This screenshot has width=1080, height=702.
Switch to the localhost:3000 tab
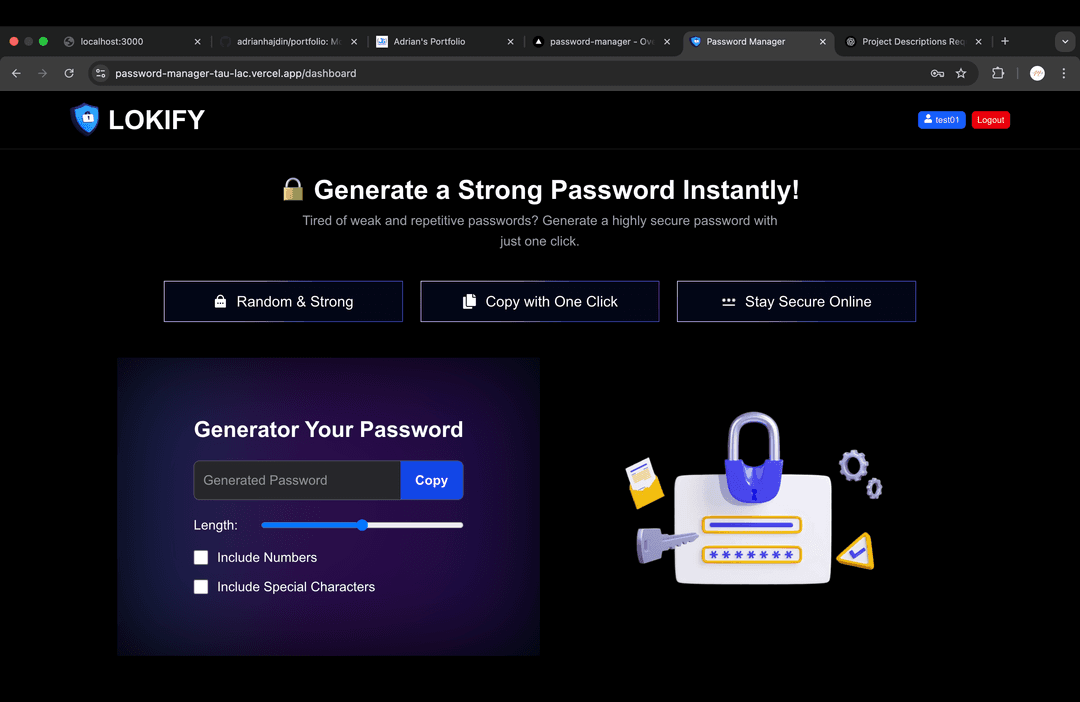point(132,41)
